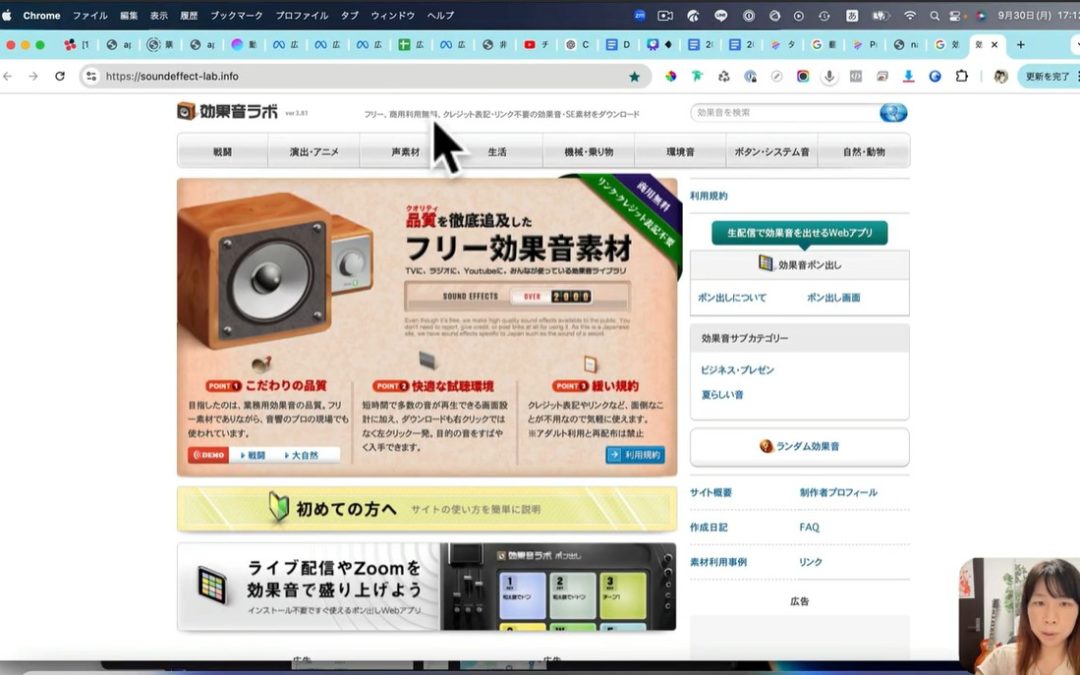Open the Chrome Extensions puzzle icon
The height and width of the screenshot is (675, 1080).
(960, 76)
